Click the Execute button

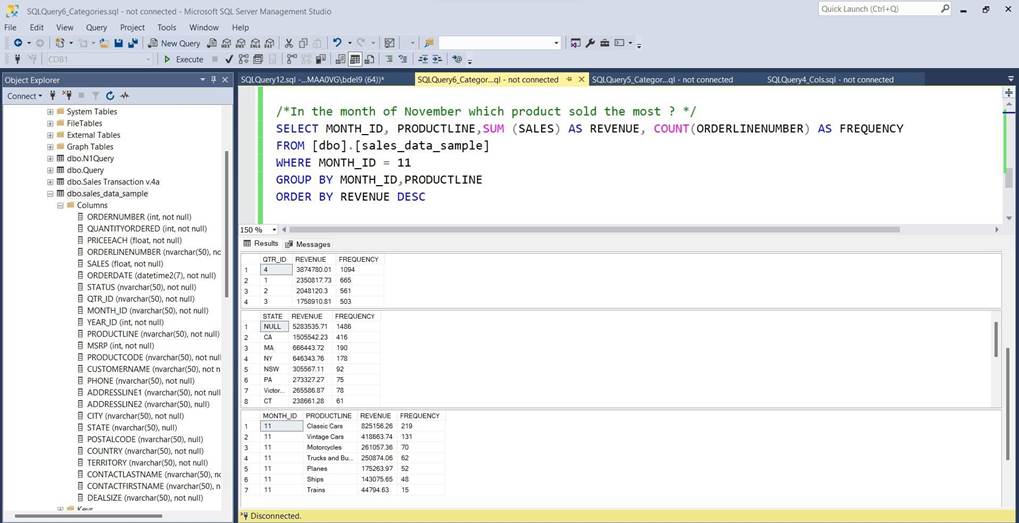[183, 59]
